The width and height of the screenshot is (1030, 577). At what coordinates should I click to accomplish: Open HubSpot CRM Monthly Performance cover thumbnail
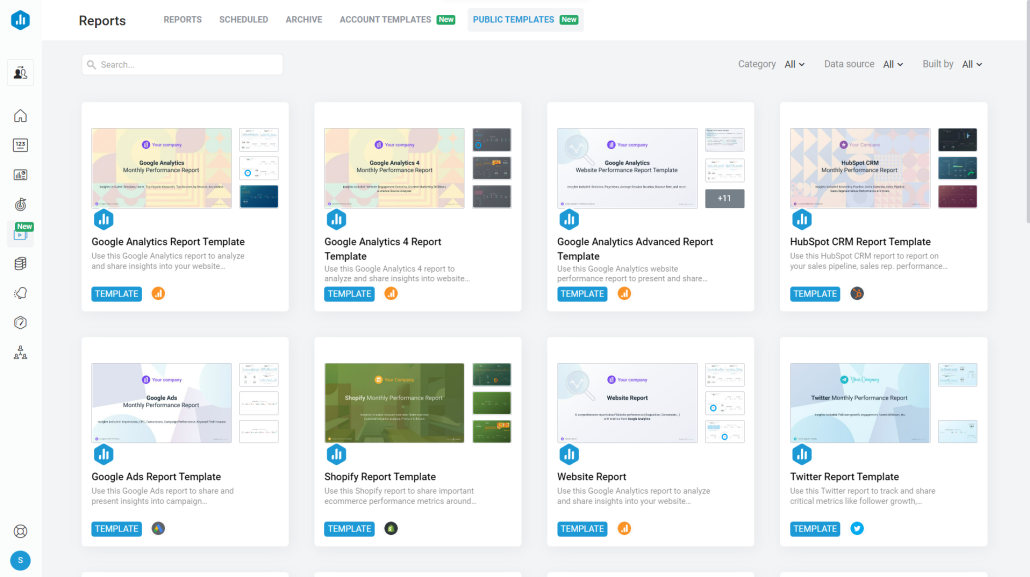[x=860, y=168]
